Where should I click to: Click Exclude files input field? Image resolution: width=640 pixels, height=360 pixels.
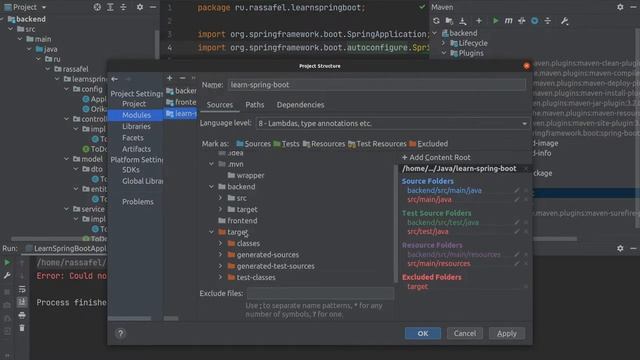pyautogui.click(x=320, y=293)
